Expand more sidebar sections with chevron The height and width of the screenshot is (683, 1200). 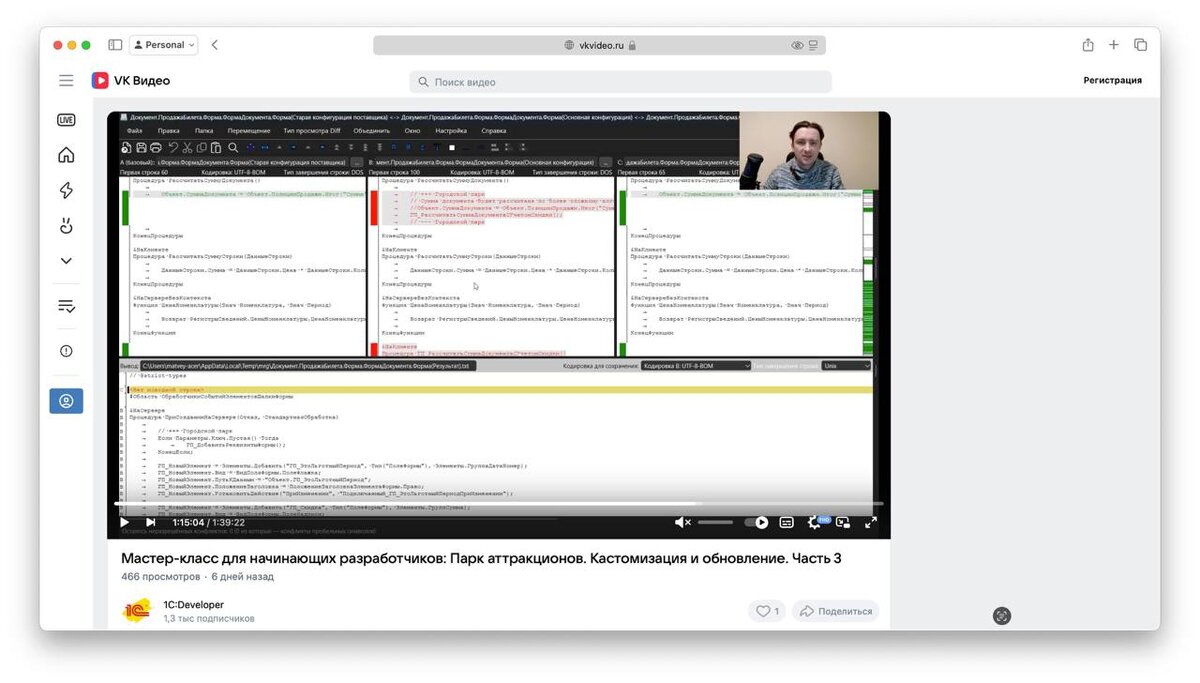pos(66,261)
